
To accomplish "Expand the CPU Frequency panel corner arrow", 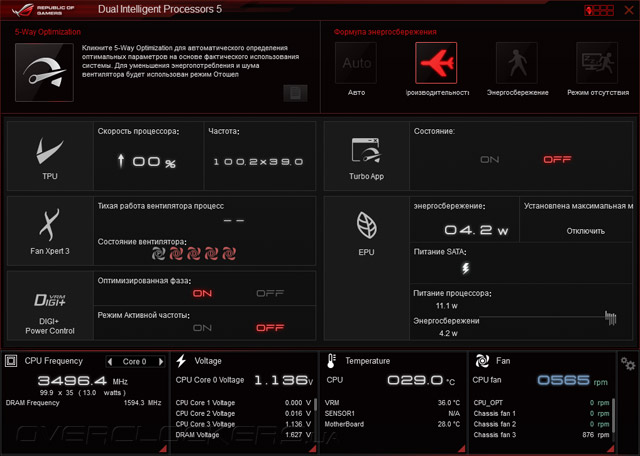I will (163, 449).
